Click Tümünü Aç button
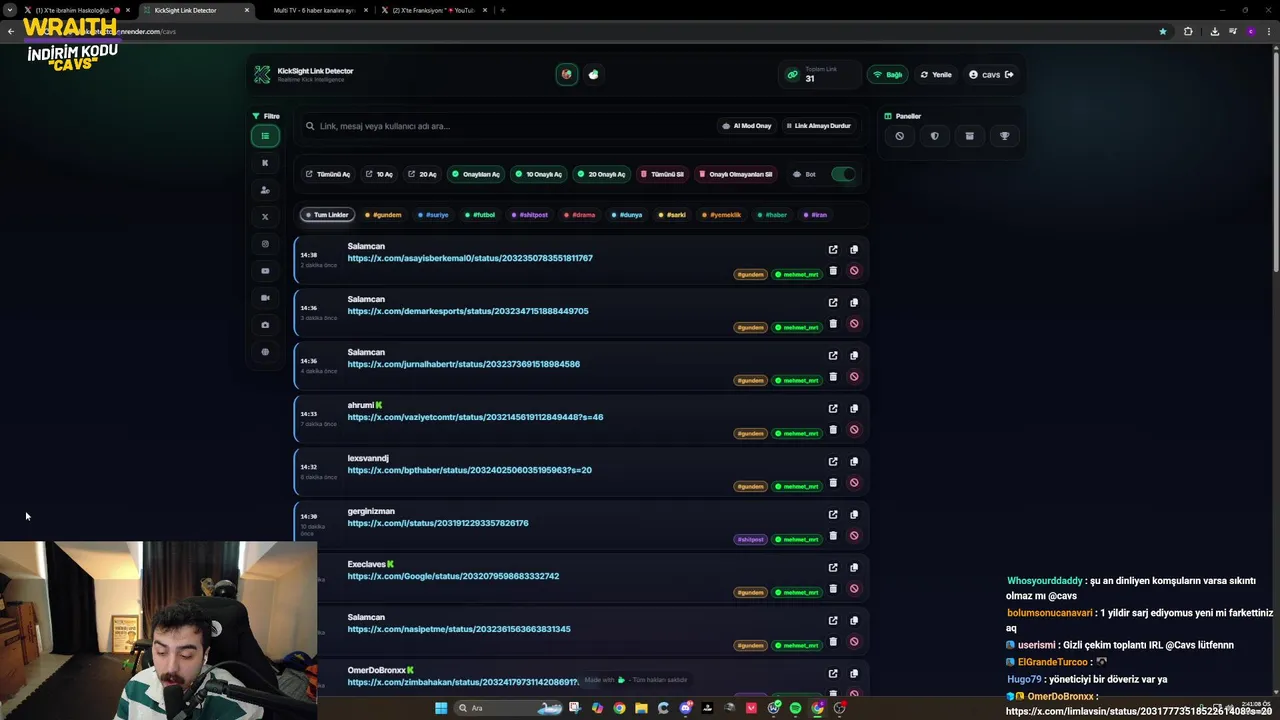1280x720 pixels. click(x=328, y=174)
